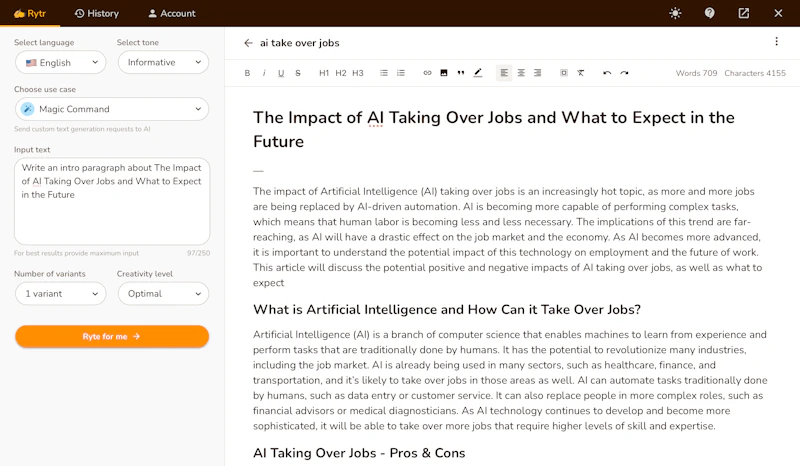Expand the Informative tone dropdown
Viewport: 800px width, 466px height.
pyautogui.click(x=163, y=62)
